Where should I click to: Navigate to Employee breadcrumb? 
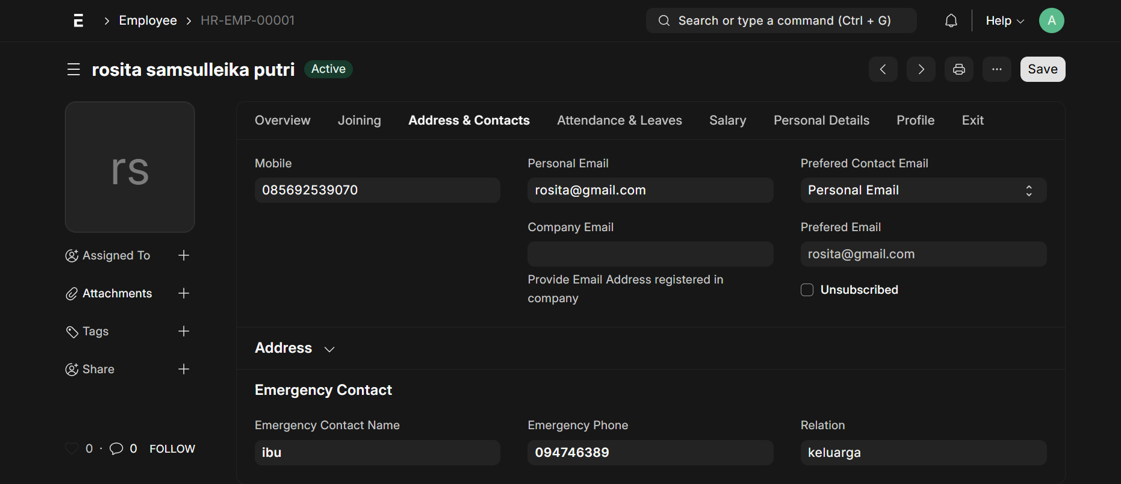[x=148, y=21]
